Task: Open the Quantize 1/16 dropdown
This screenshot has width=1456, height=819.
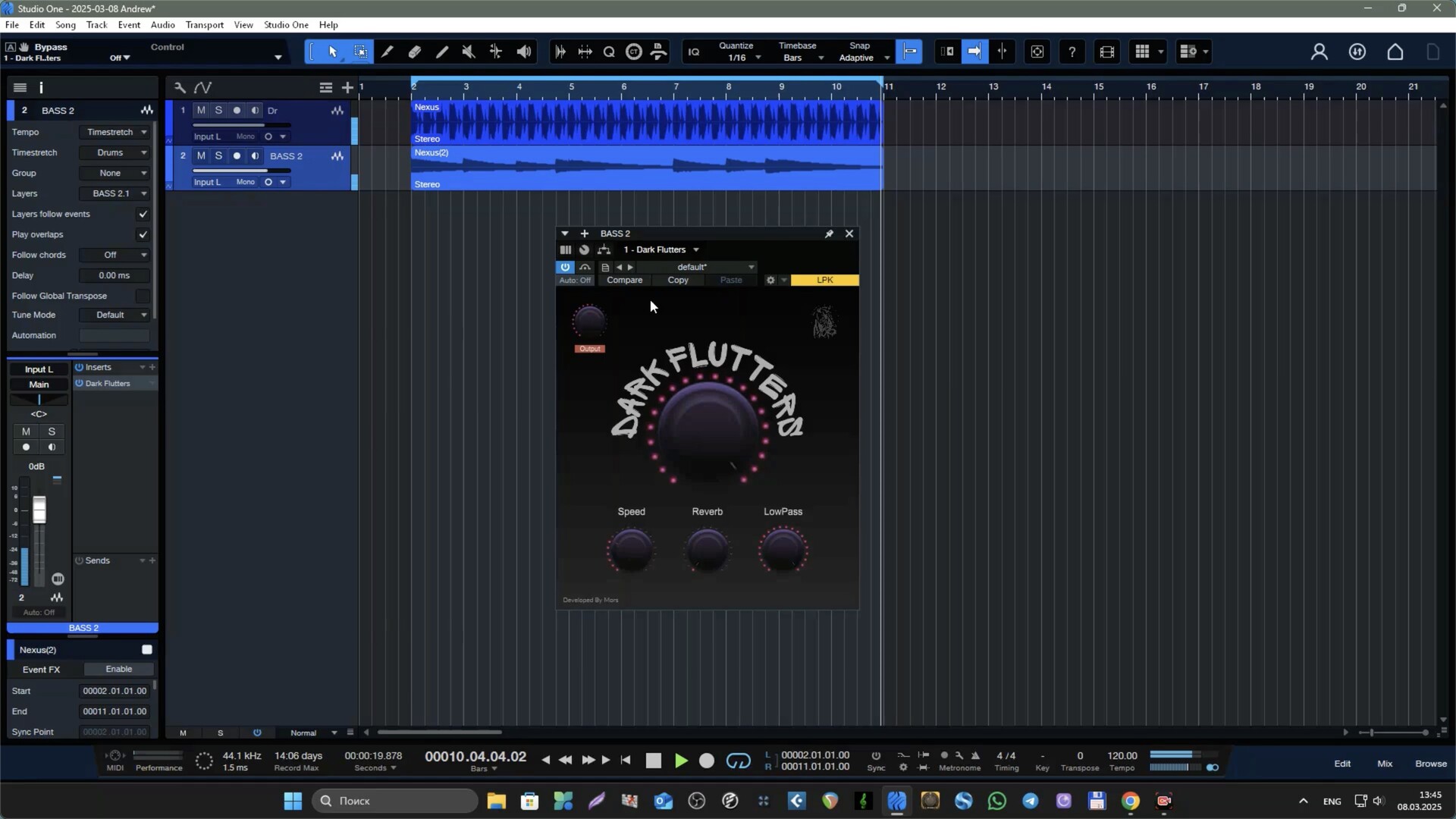Action: [x=740, y=58]
